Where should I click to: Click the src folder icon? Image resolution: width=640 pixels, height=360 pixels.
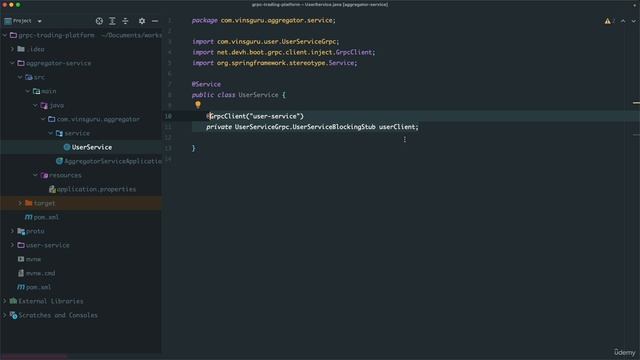(29, 77)
